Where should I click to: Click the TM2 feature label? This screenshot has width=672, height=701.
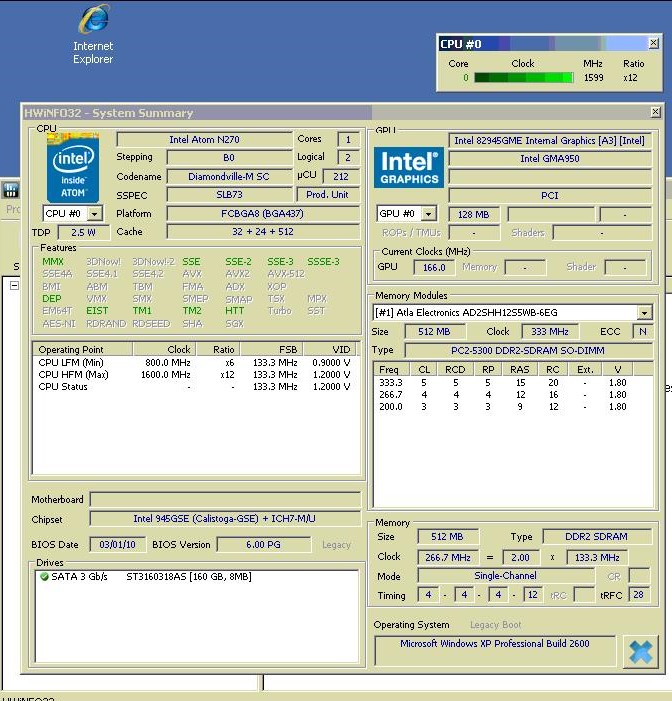click(192, 311)
